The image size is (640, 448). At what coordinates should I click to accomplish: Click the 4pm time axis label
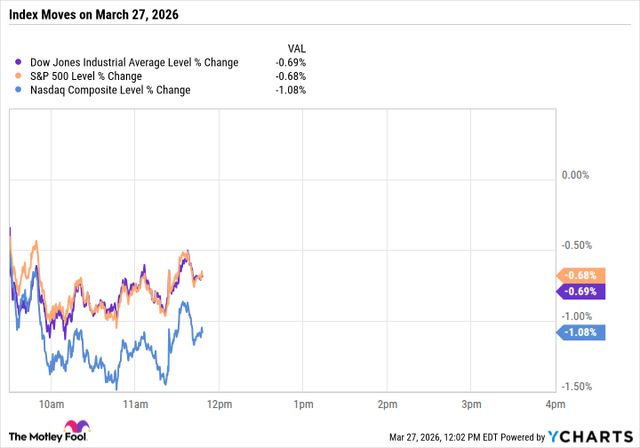click(x=552, y=403)
